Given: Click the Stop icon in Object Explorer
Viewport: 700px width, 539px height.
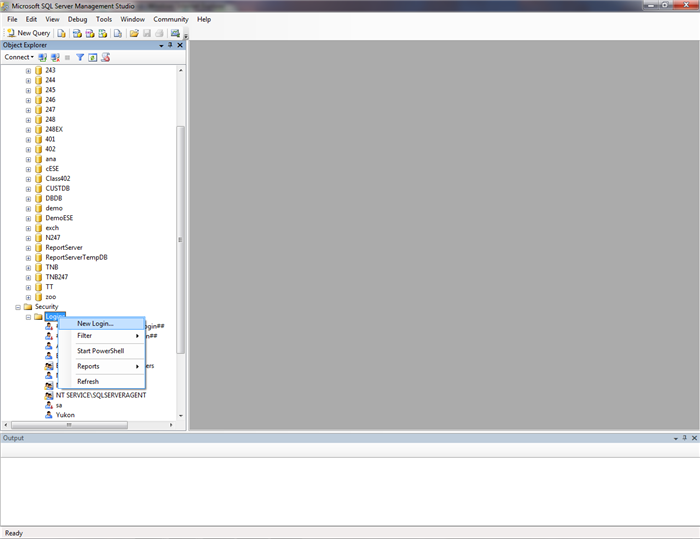Looking at the screenshot, I should click(67, 58).
